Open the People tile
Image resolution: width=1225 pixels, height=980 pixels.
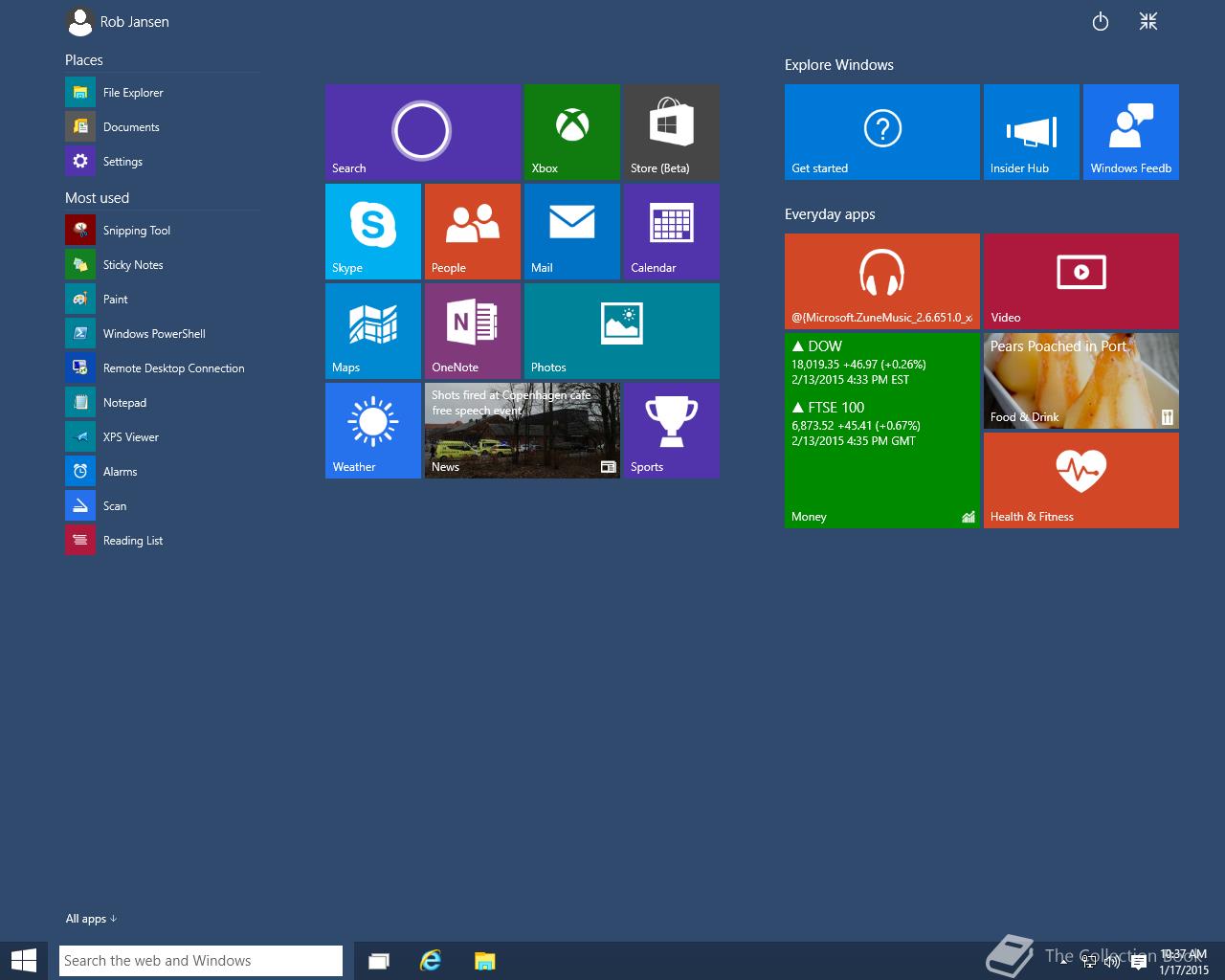point(473,232)
